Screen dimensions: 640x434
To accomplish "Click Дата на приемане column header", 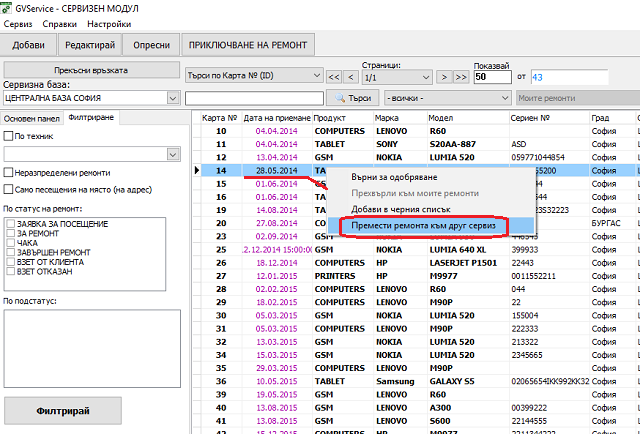I will [x=277, y=118].
